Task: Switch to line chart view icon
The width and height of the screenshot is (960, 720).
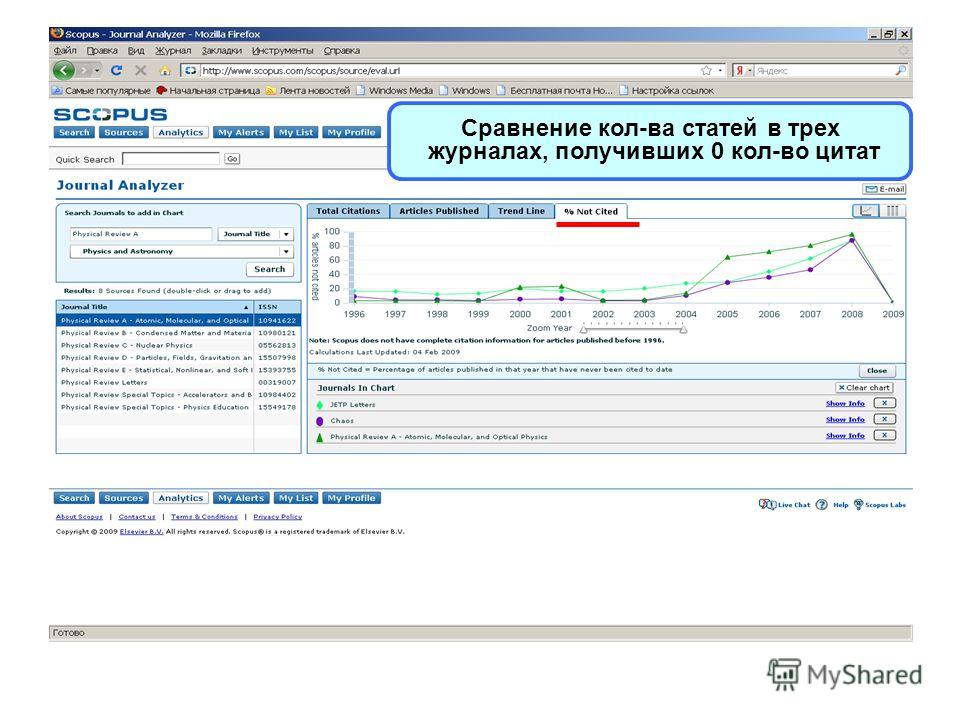Action: (866, 211)
